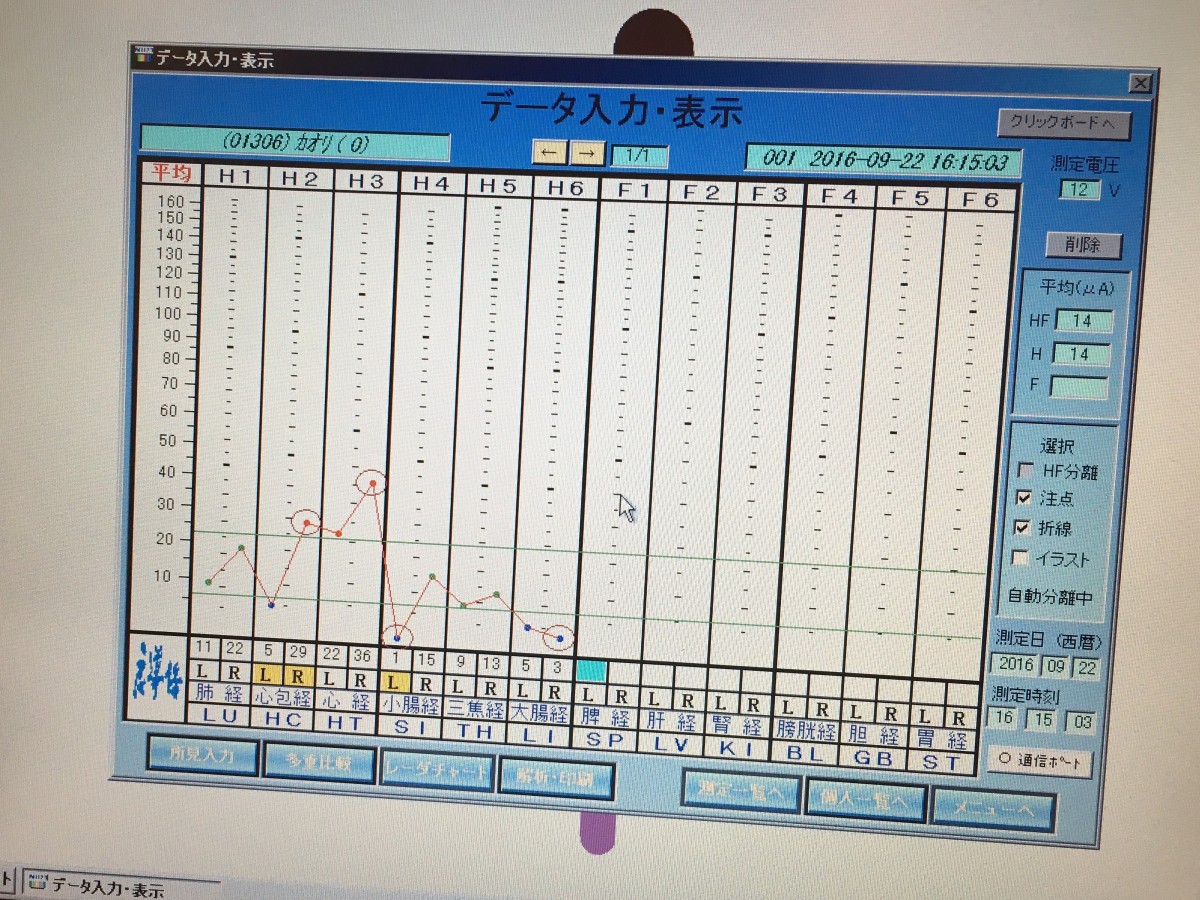This screenshot has width=1200, height=900.
Task: Click the 測定電圧 value field showing 12
Action: (1080, 190)
